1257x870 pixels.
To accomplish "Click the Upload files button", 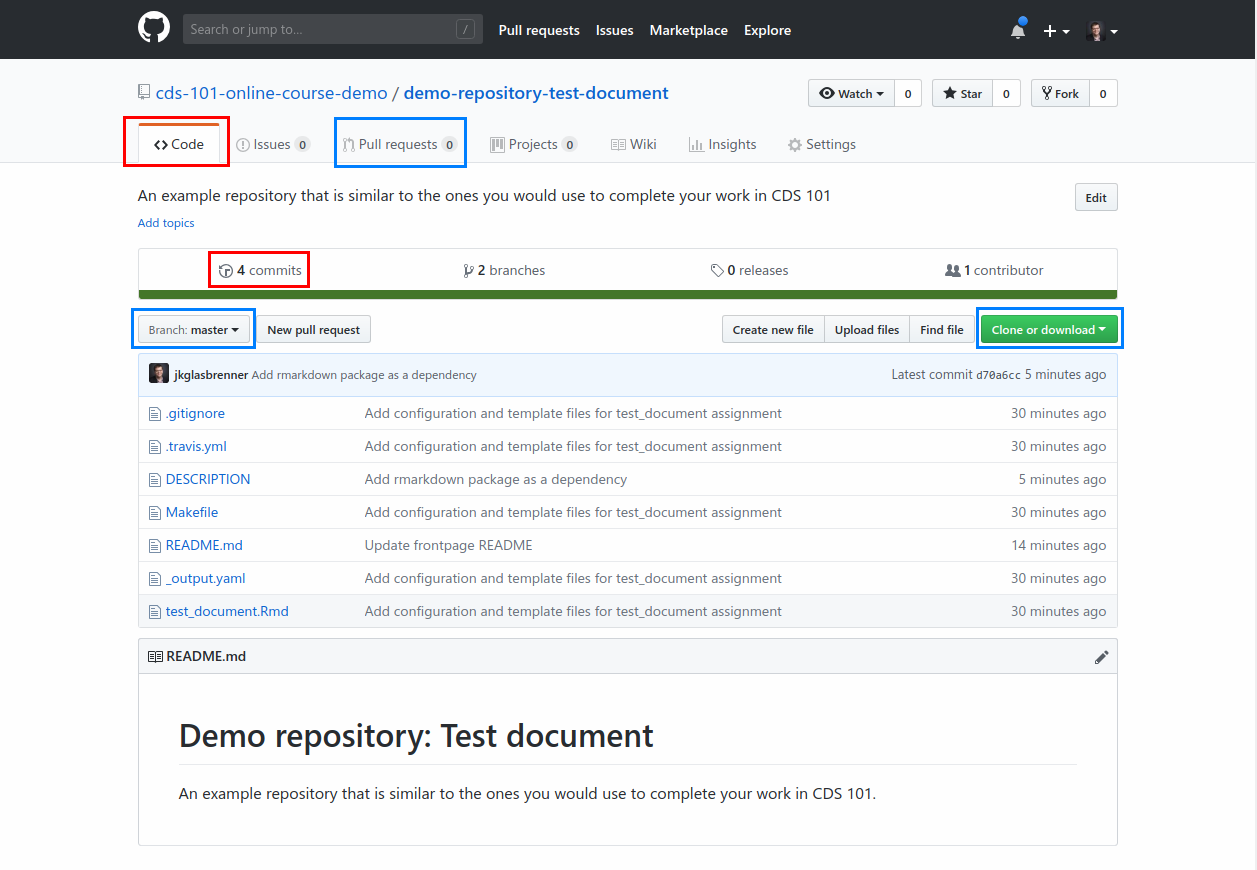I will point(867,330).
